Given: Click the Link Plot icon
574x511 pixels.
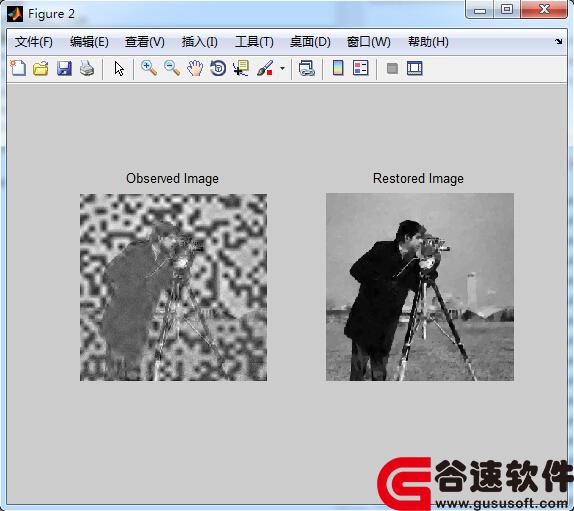Looking at the screenshot, I should (307, 68).
